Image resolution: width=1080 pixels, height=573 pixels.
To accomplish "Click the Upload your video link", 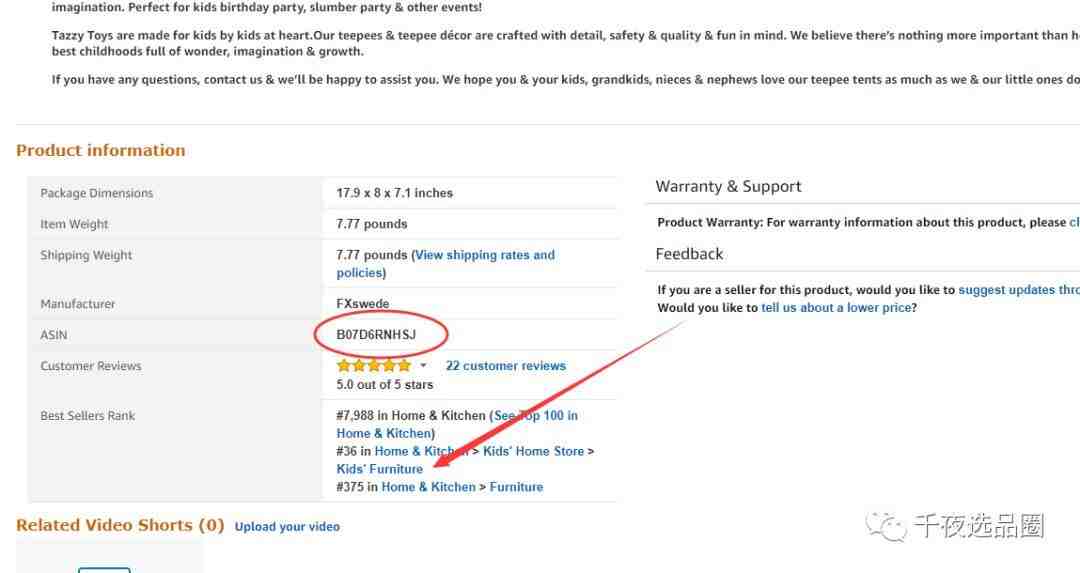I will click(287, 526).
